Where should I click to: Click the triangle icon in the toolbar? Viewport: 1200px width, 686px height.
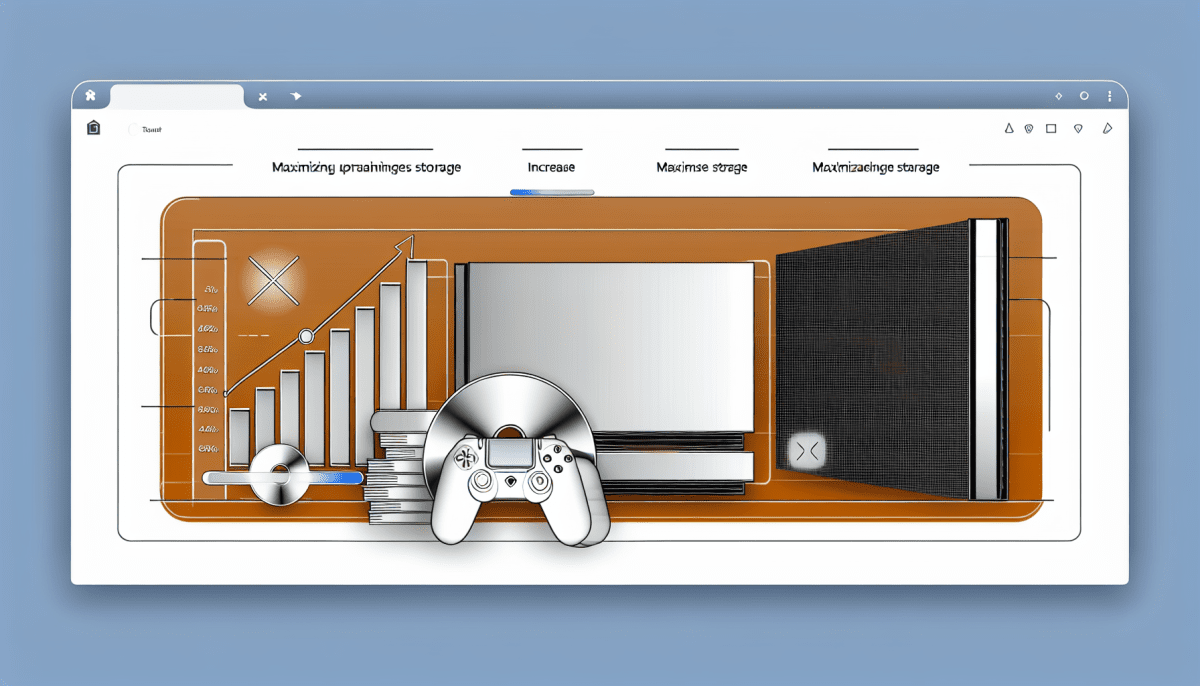[x=1007, y=128]
